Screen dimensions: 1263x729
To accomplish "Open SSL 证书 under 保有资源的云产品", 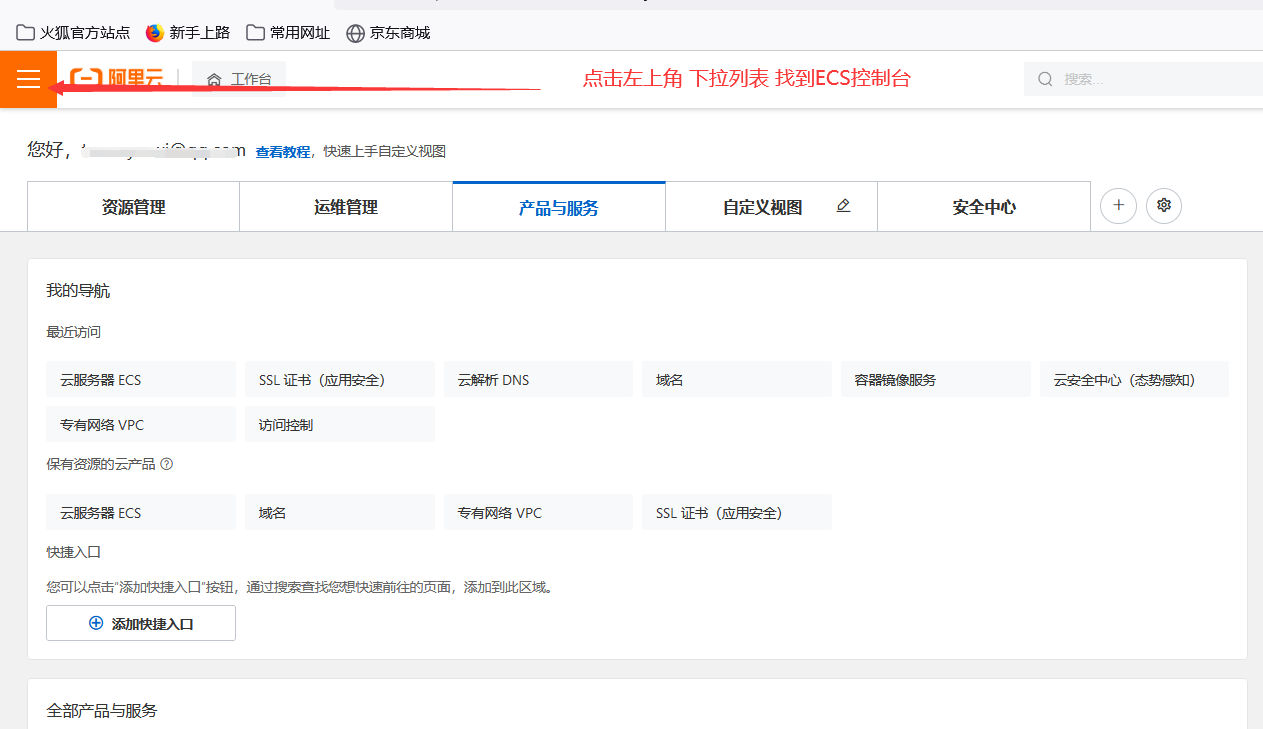I will pos(737,512).
